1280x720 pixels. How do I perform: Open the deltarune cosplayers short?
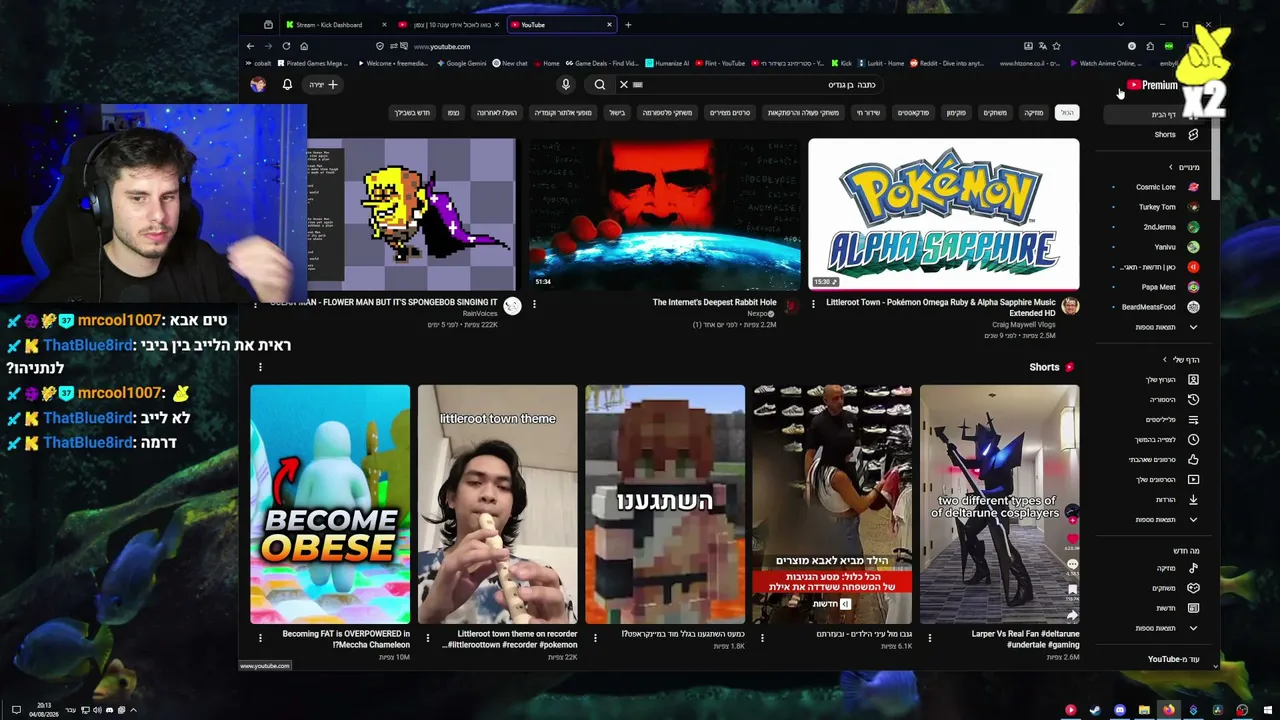pyautogui.click(x=1000, y=504)
